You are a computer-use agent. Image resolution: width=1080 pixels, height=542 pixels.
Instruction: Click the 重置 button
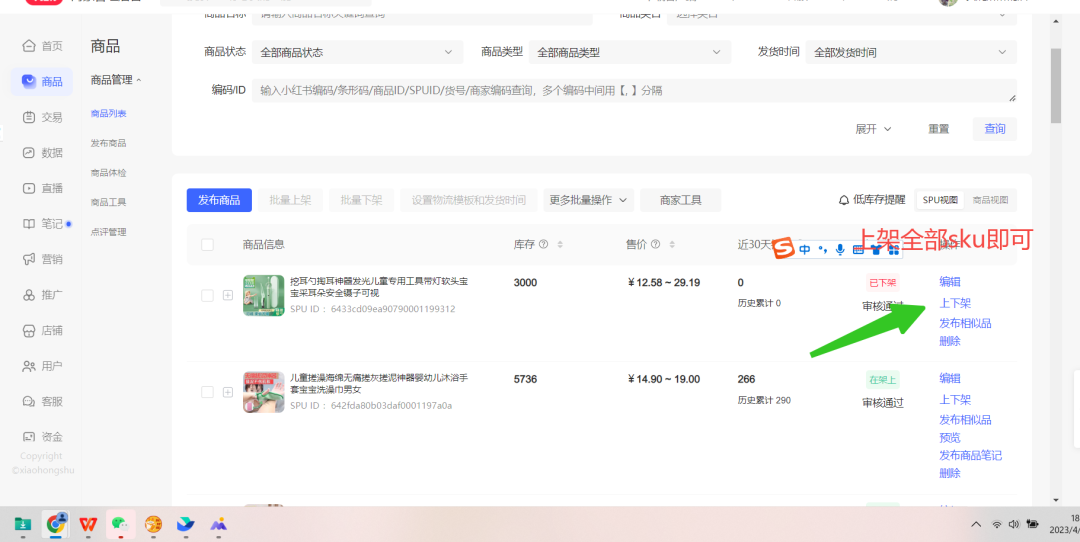pyautogui.click(x=938, y=129)
